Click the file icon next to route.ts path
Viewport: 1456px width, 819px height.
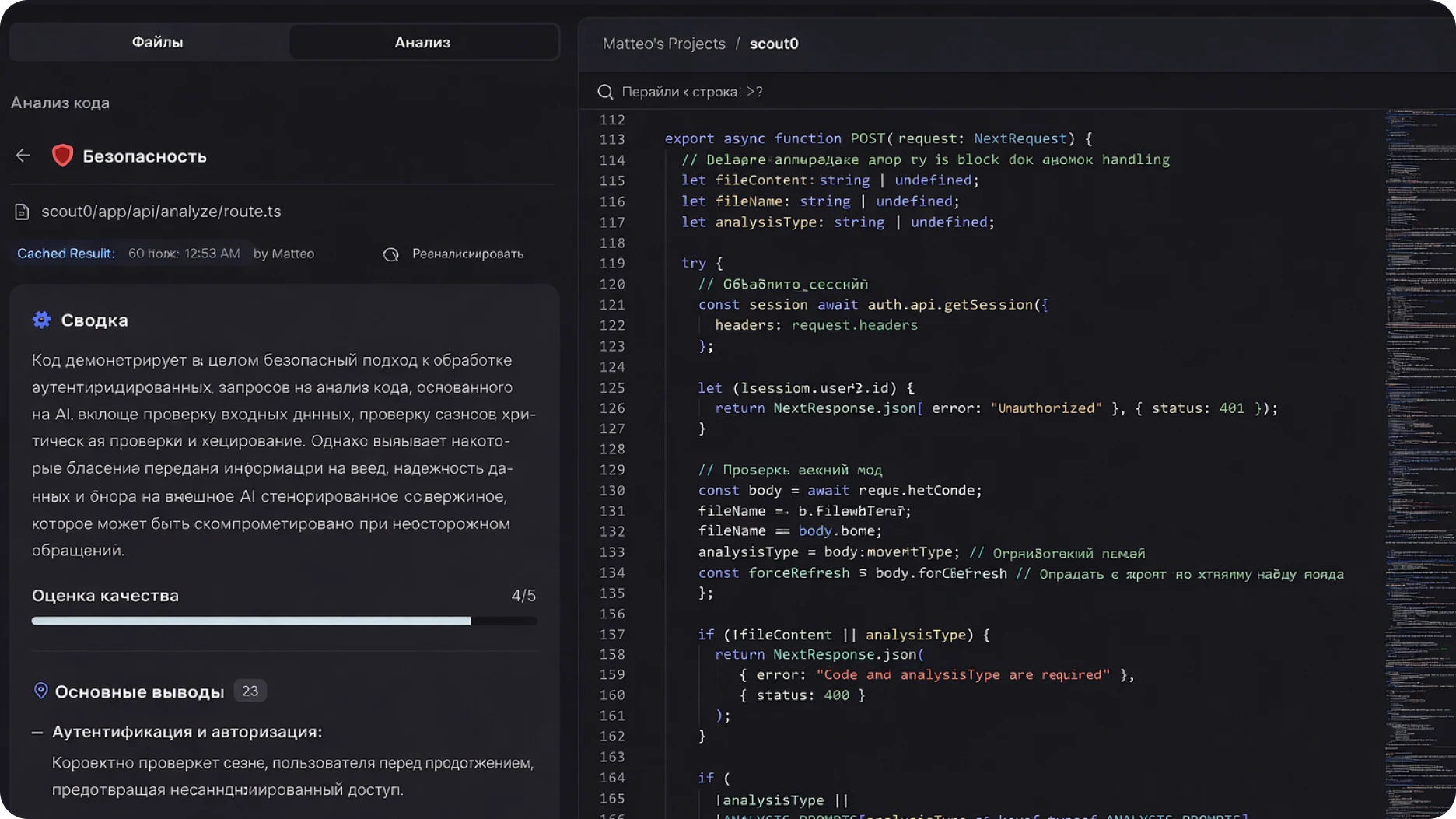[22, 212]
